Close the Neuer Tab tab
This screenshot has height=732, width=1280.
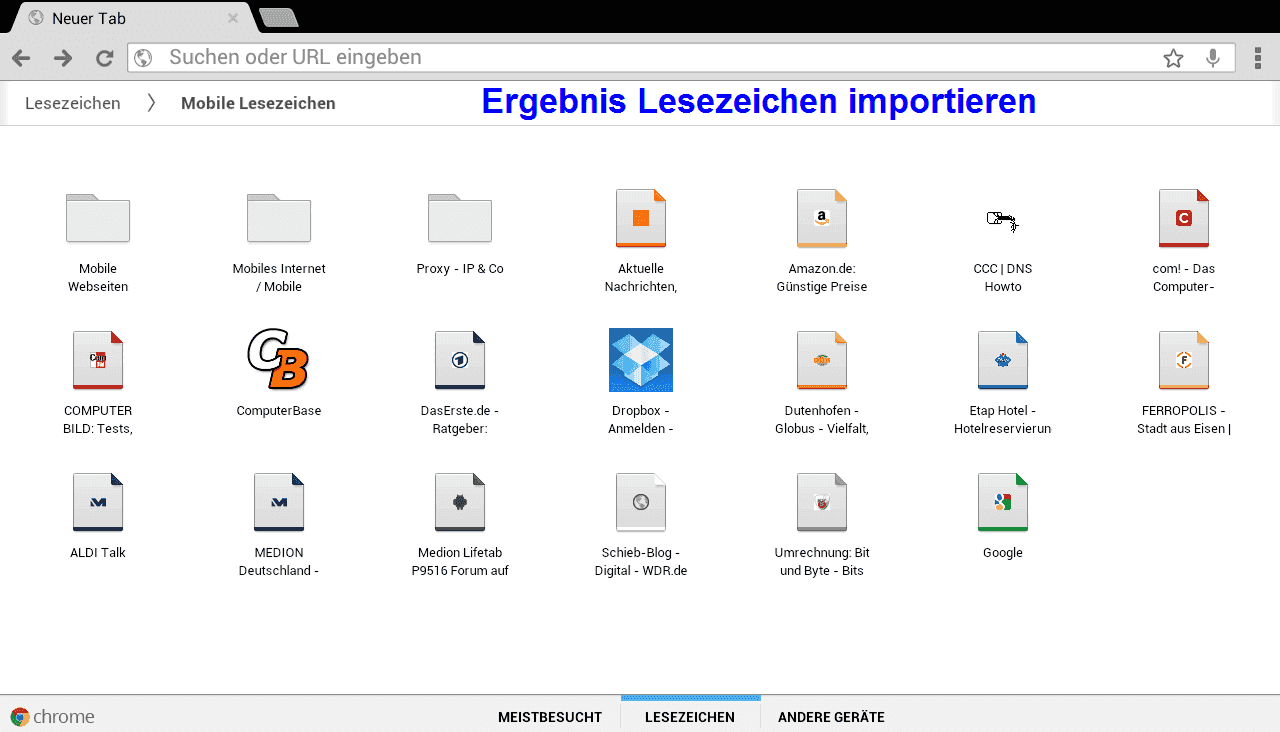tap(233, 18)
